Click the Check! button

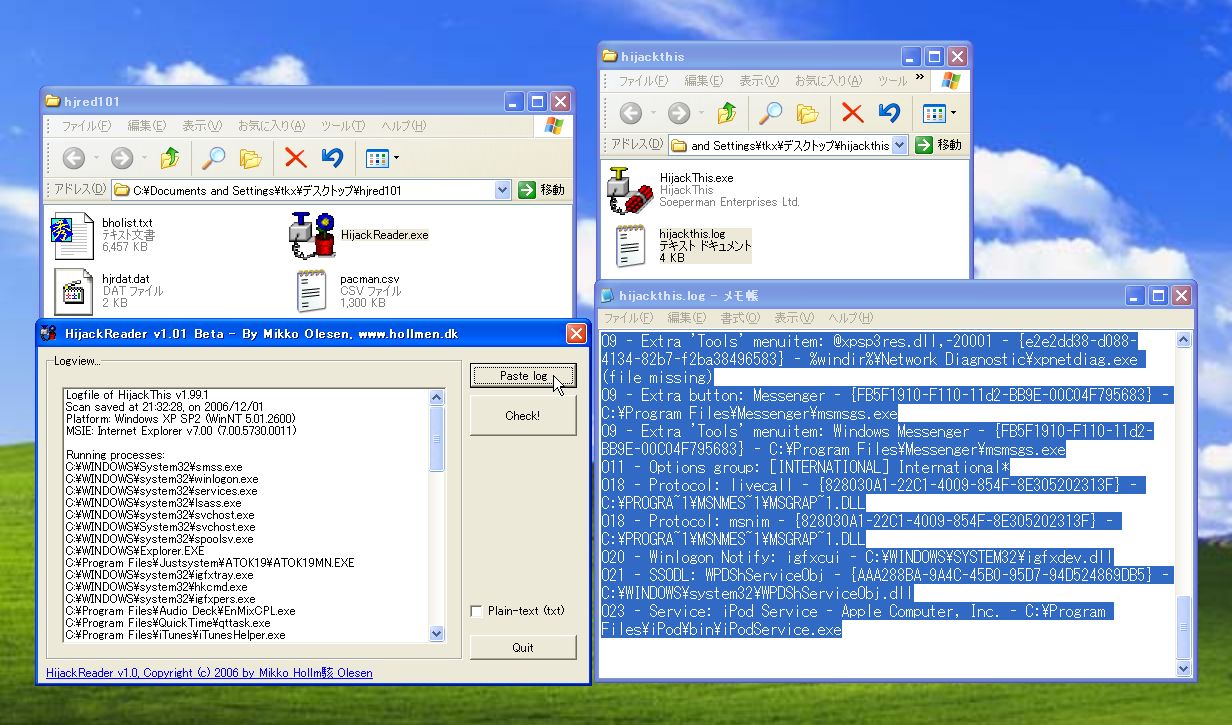(523, 415)
